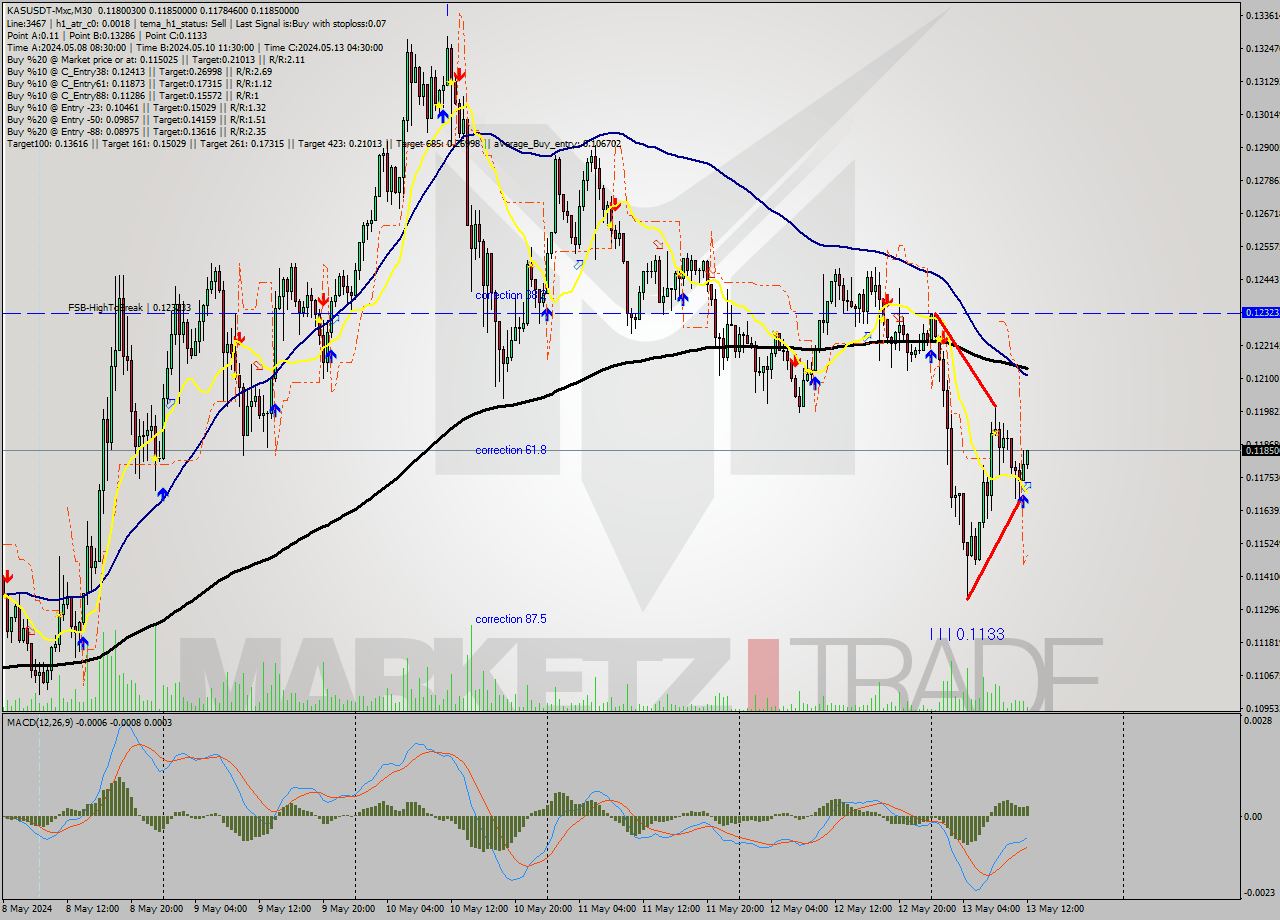1280x920 pixels.
Task: Click the 'Target 261: 0.17315' text
Action: [x=243, y=143]
